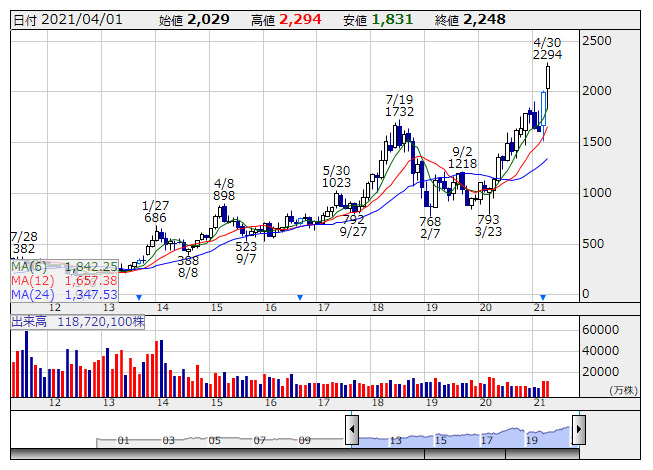653x470 pixels.
Task: Click the 出来高 volume panel header
Action: click(78, 324)
